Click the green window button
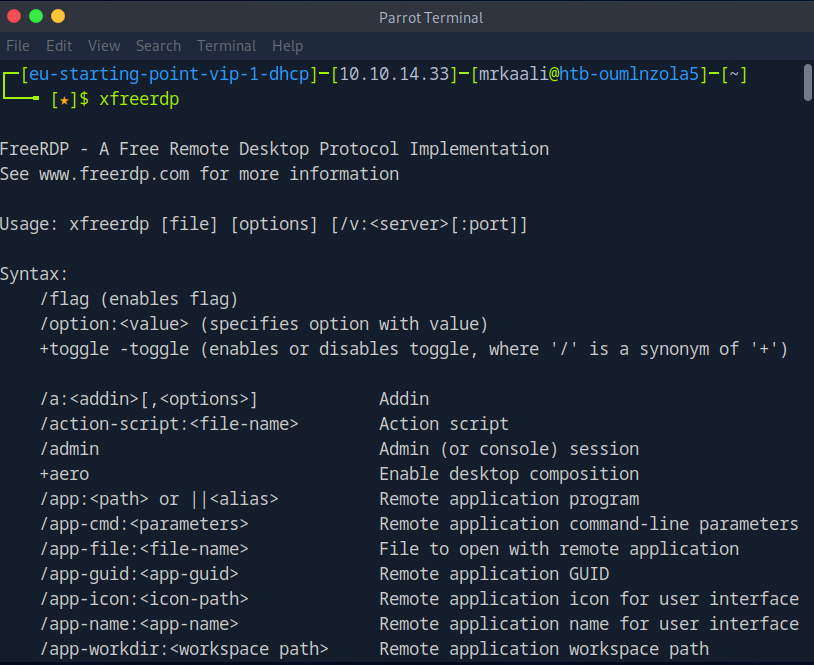814x665 pixels. click(x=37, y=17)
